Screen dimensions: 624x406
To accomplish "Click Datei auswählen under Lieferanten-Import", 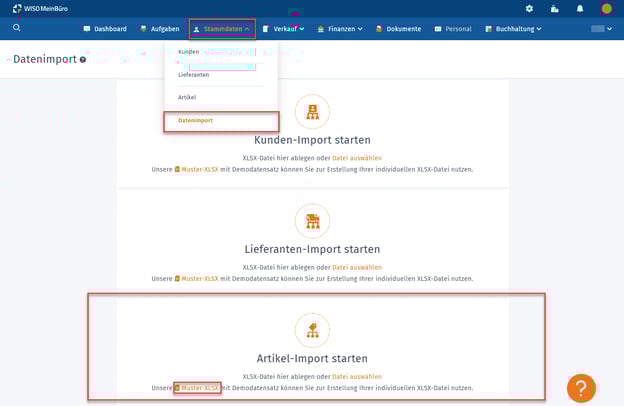I will point(357,267).
